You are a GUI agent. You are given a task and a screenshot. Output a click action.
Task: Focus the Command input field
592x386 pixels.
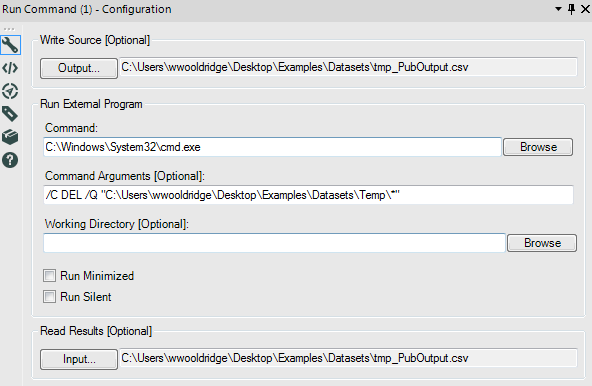(272, 147)
